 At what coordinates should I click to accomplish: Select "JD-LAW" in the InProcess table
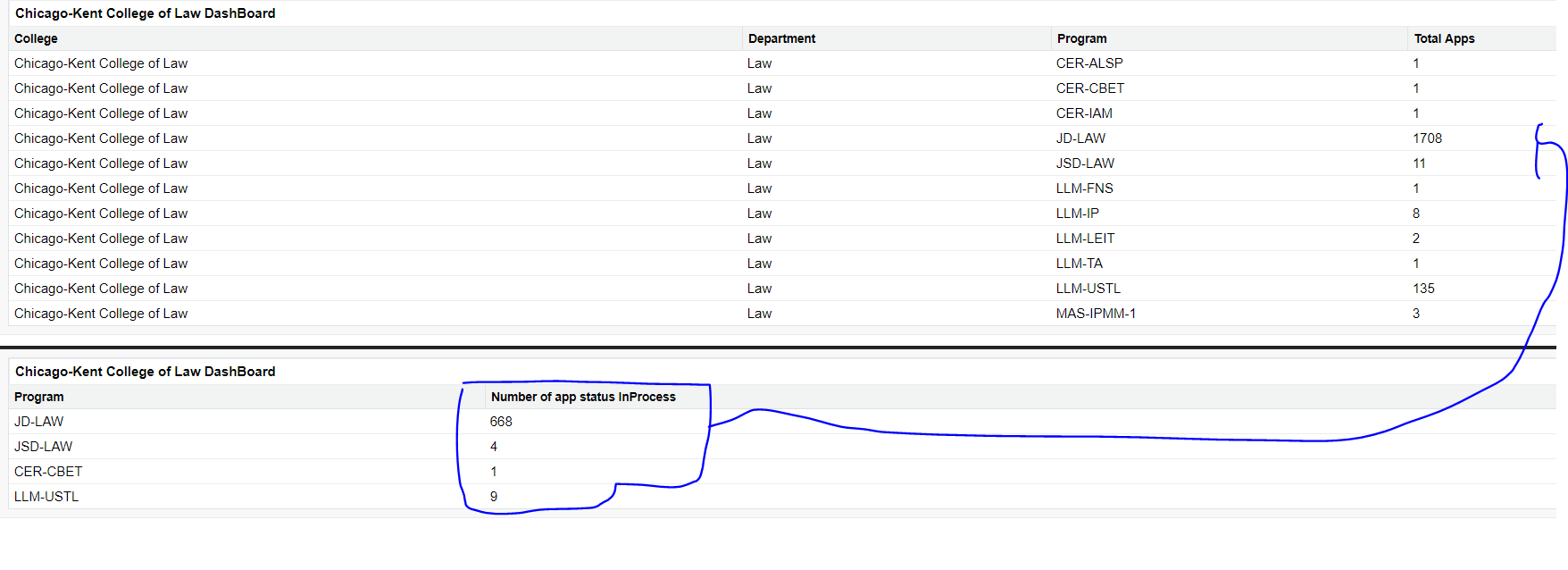point(38,422)
